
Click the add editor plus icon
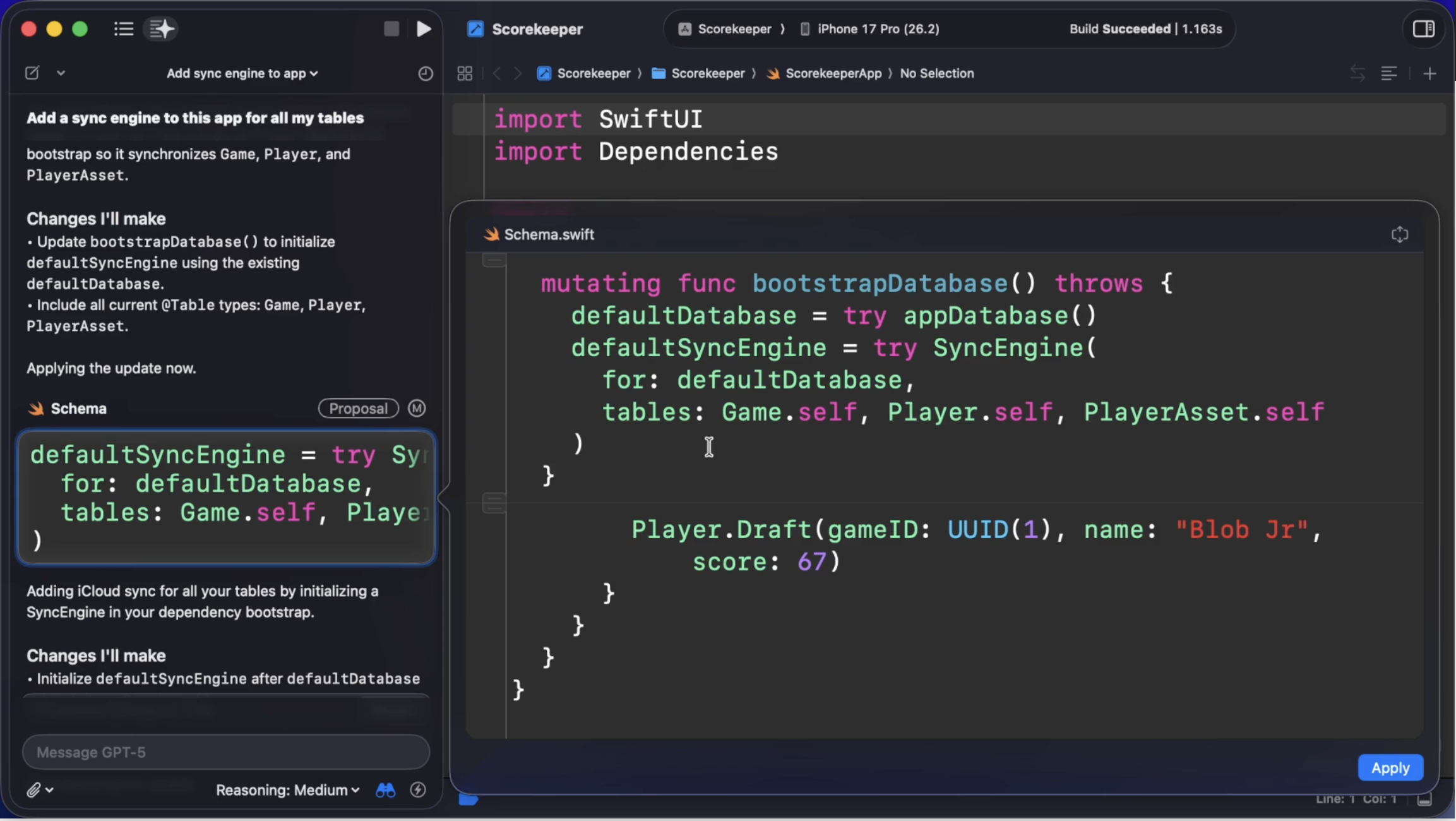coord(1429,74)
